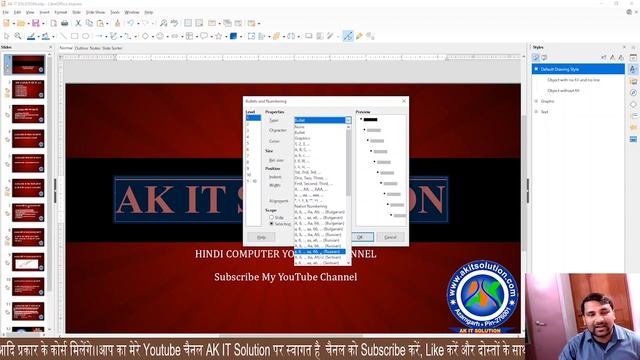640x360 pixels.
Task: Click the New presentation icon
Action: (7, 23)
